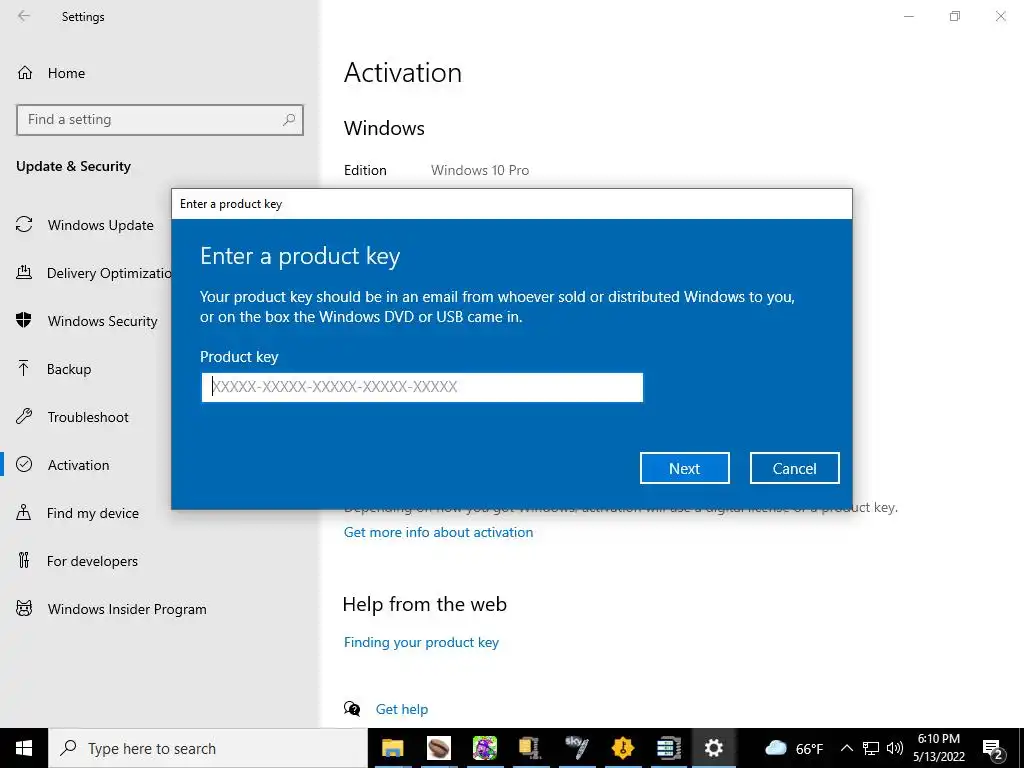Screen dimensions: 1024x768
Task: Click the Windows Insider cat icon
Action: 24,609
